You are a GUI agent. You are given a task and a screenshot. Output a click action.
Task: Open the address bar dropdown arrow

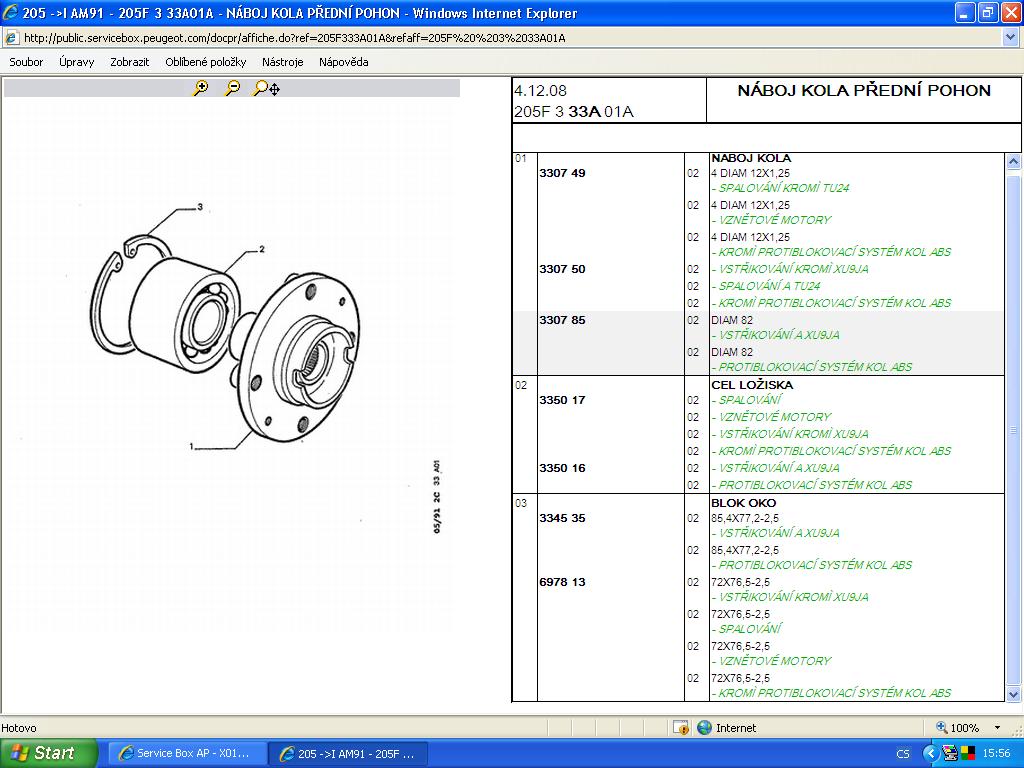pos(1010,38)
